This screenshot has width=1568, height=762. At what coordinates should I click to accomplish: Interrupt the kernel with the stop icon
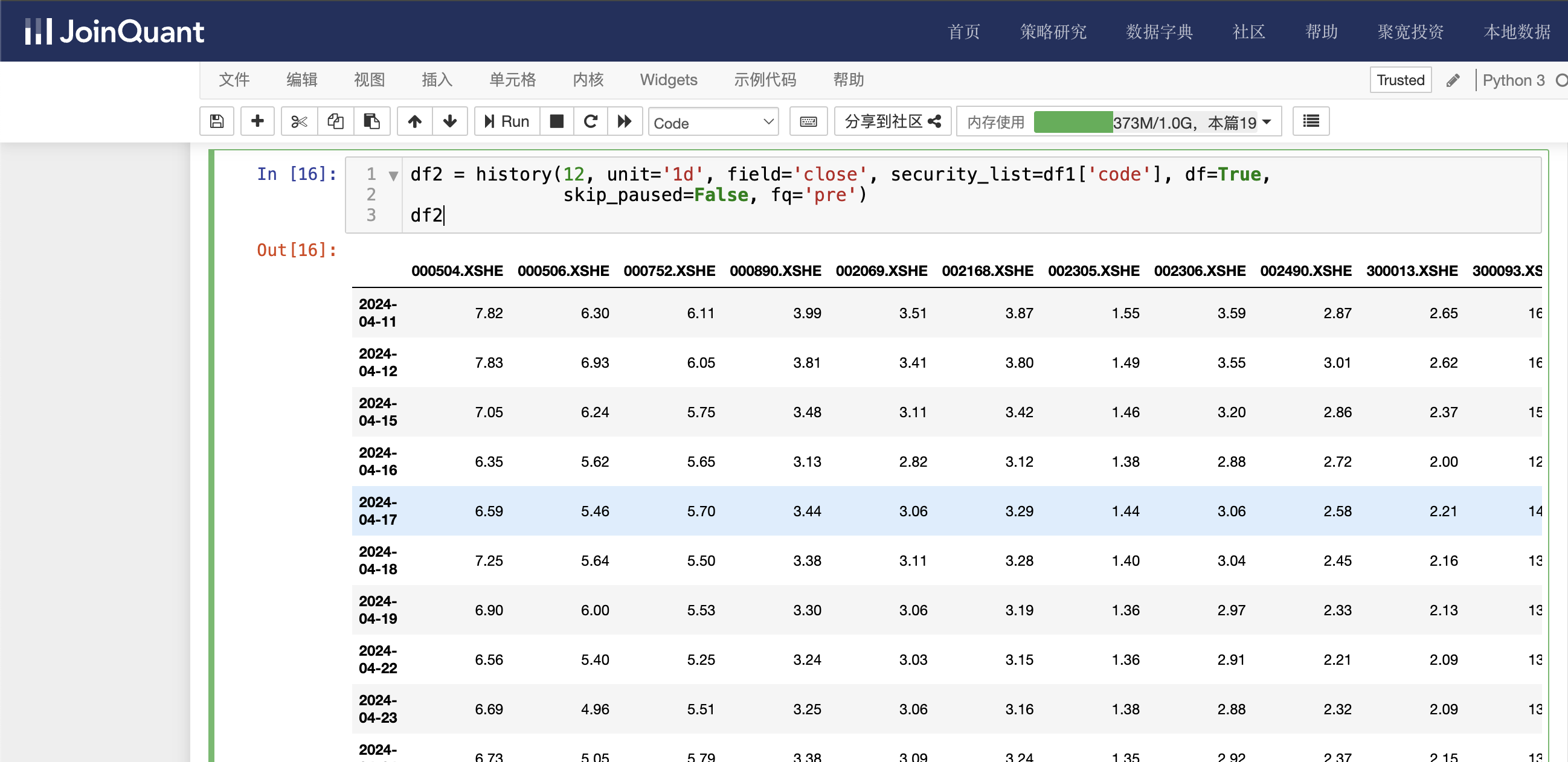point(556,122)
